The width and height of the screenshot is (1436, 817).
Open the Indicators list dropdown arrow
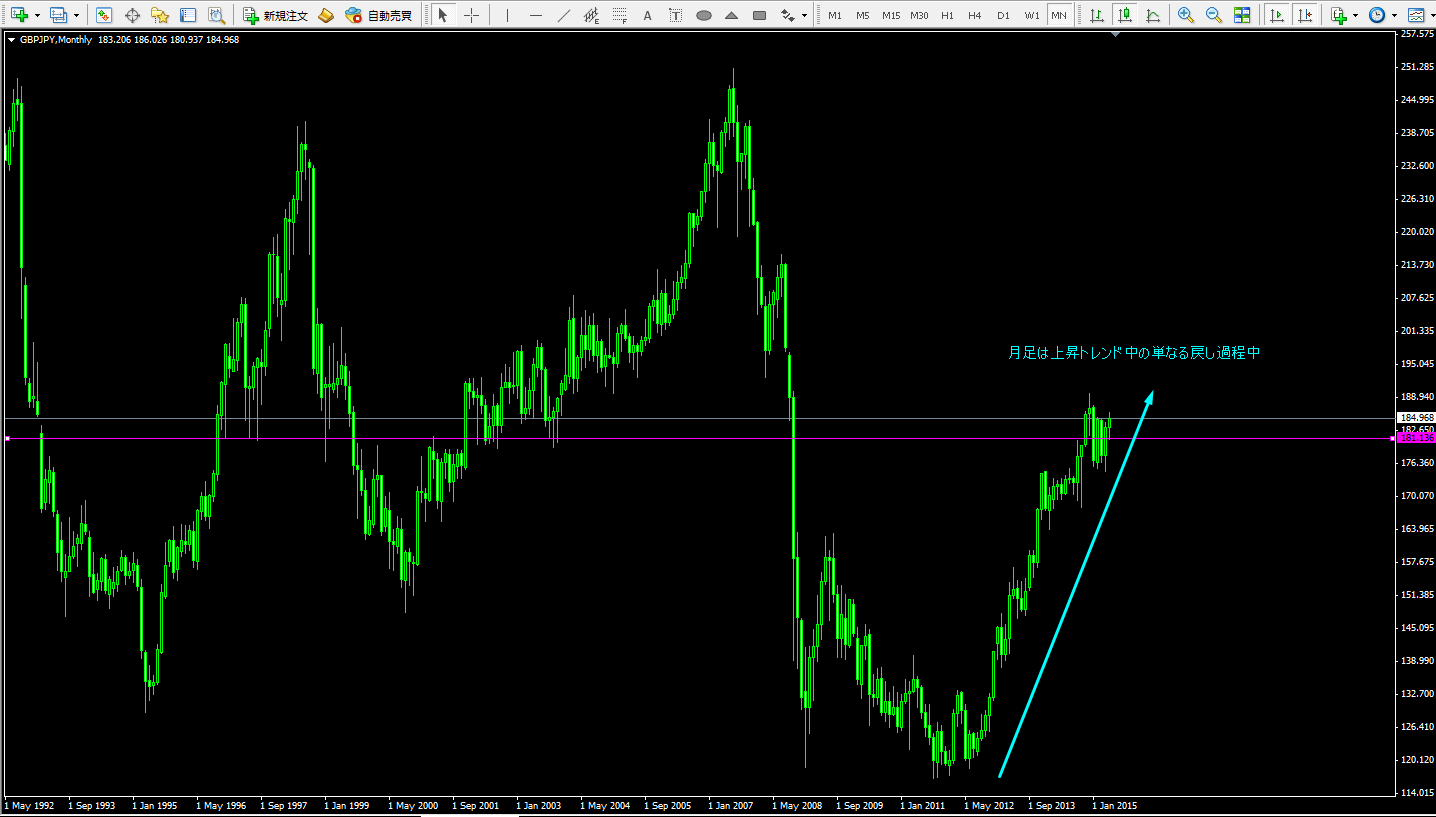(x=1355, y=16)
